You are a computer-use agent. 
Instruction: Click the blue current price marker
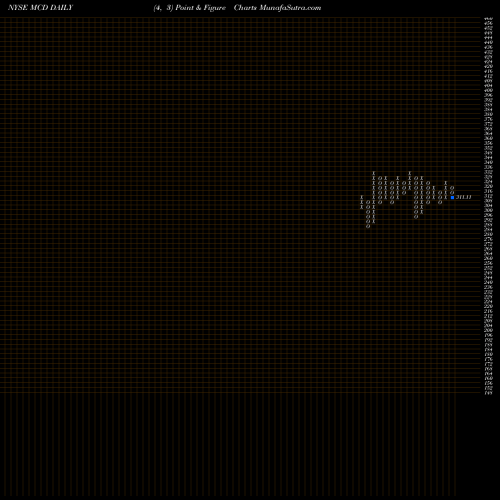452,197
